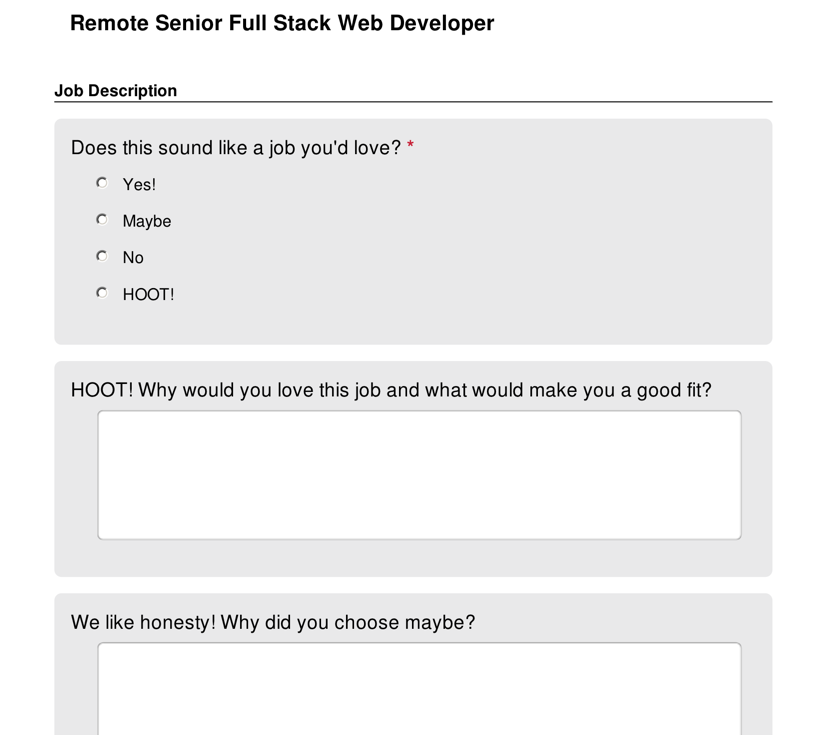
Task: Click the word "Description" in the section heading
Action: click(132, 91)
